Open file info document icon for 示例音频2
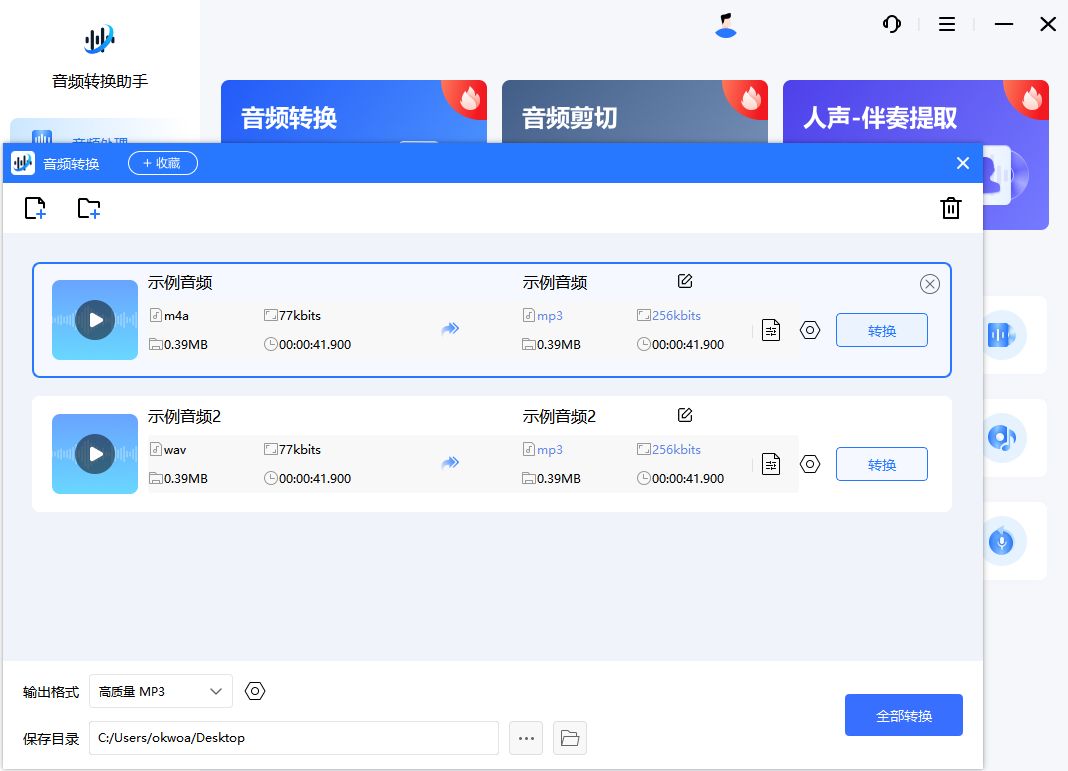This screenshot has height=771, width=1068. 771,465
